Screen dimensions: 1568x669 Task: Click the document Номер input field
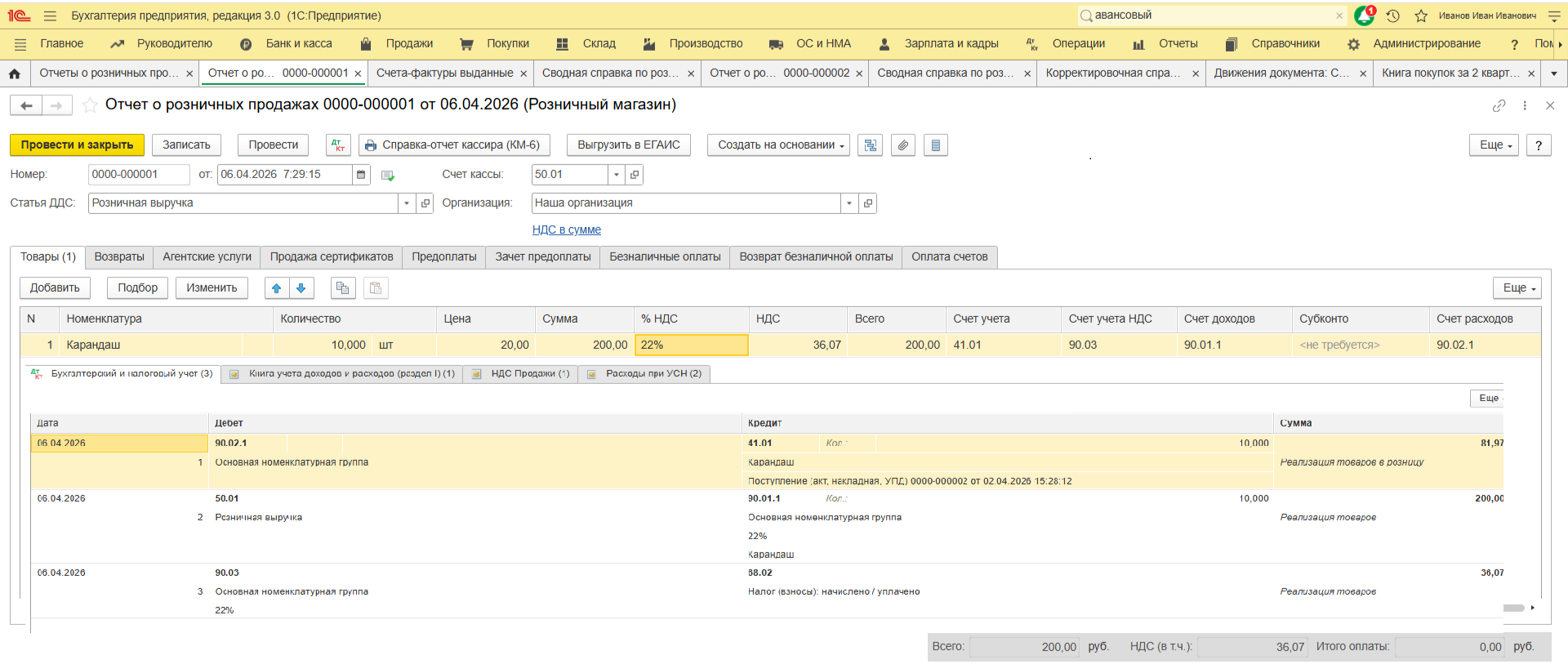138,175
